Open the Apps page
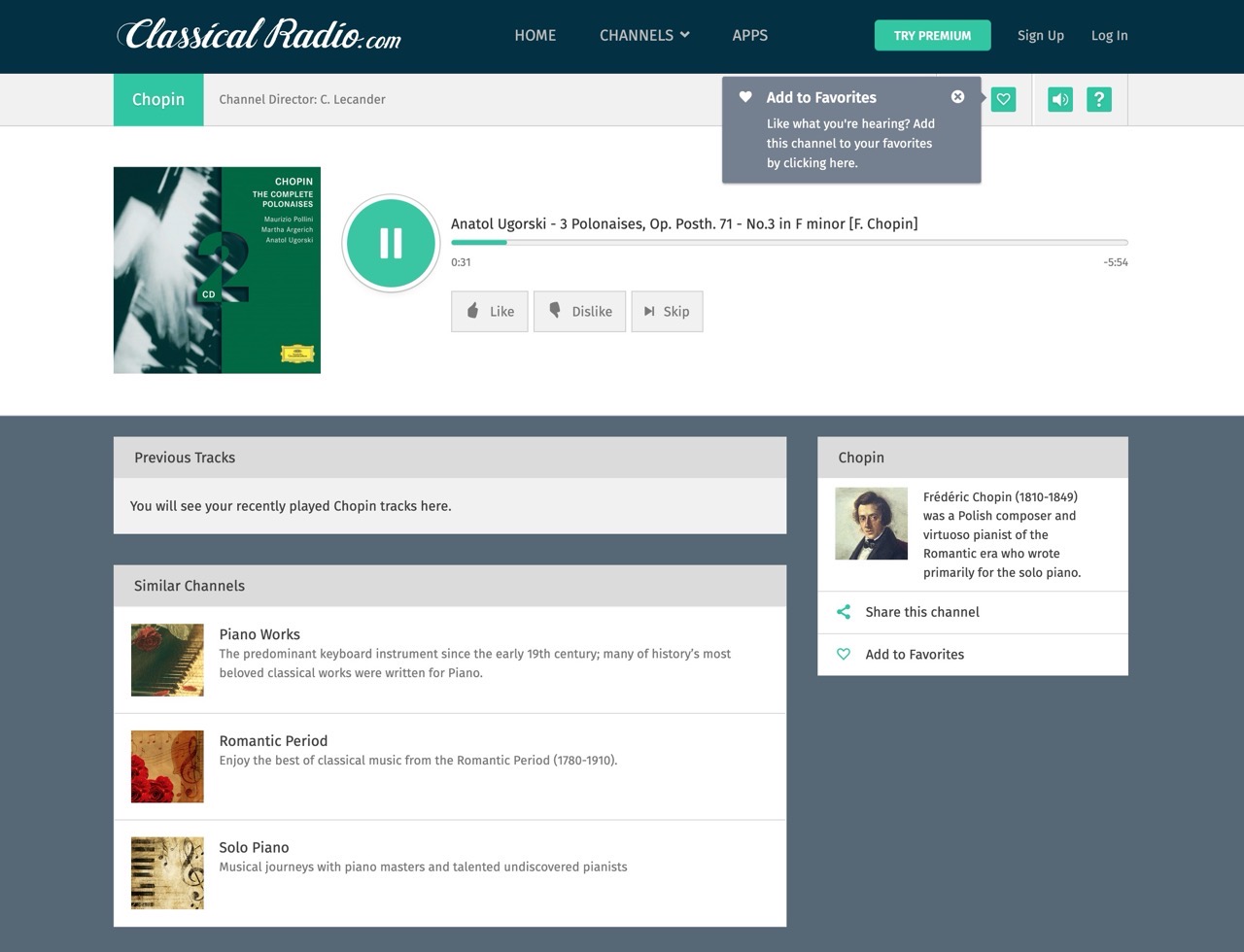Image resolution: width=1244 pixels, height=952 pixels. 749,35
